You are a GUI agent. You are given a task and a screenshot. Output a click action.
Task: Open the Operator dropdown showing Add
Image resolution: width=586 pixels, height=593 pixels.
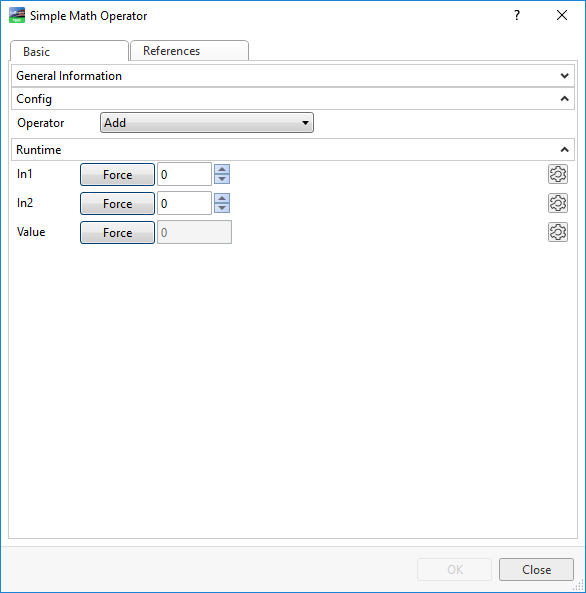pyautogui.click(x=207, y=123)
